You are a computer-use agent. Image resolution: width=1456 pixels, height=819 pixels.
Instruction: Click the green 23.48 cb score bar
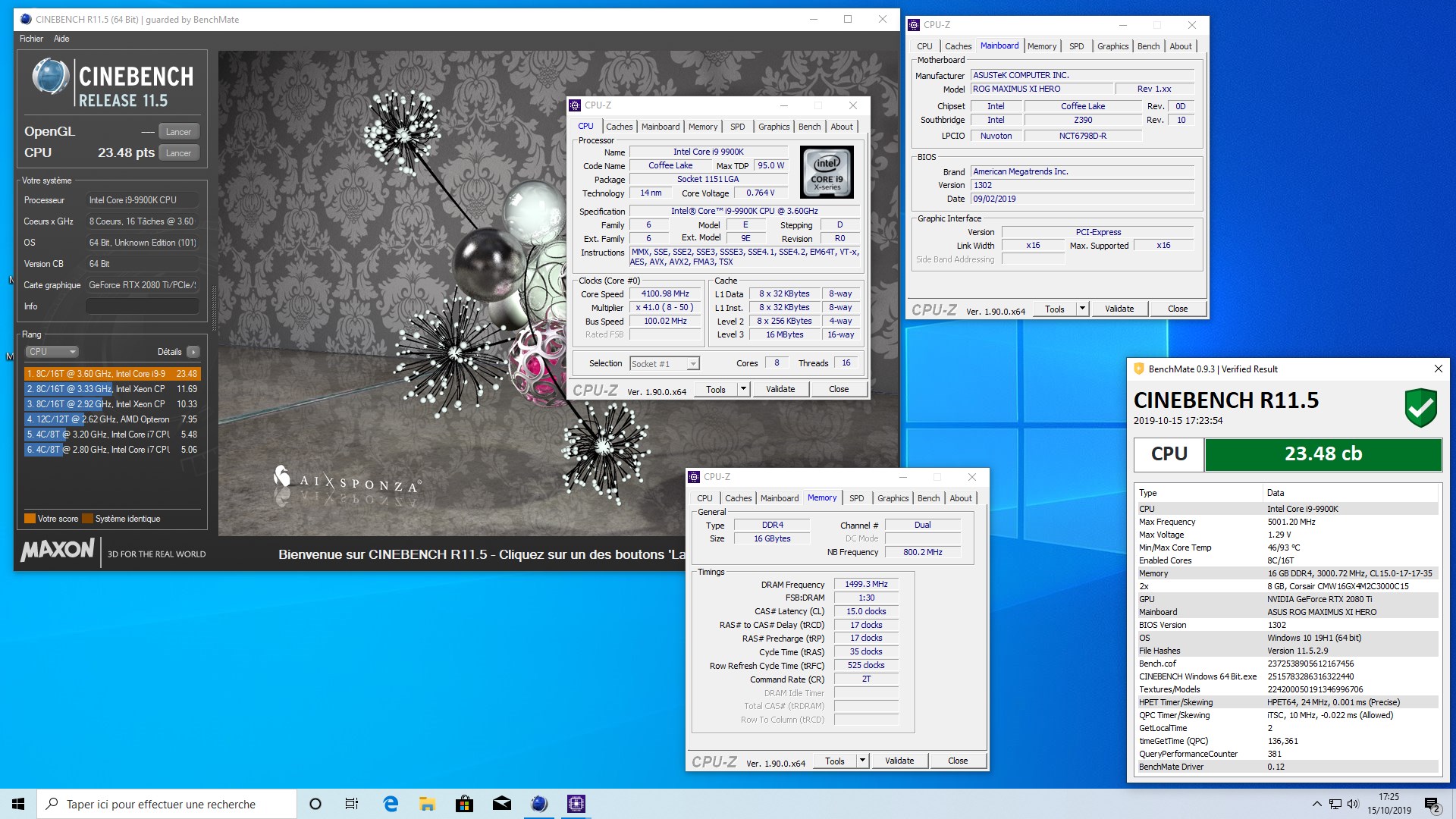1323,454
